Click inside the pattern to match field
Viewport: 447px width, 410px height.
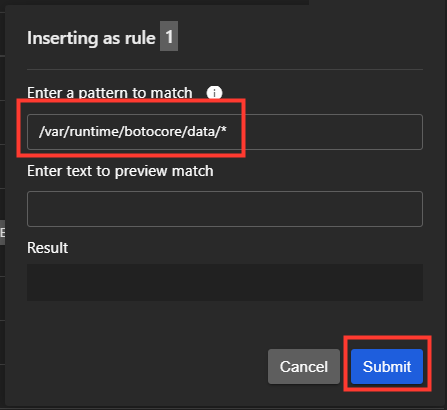[x=225, y=132]
